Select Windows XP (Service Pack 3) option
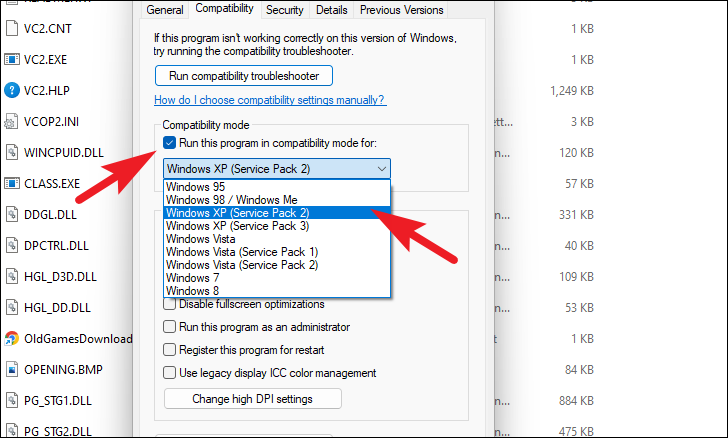Viewport: 728px width, 438px height. click(x=277, y=226)
